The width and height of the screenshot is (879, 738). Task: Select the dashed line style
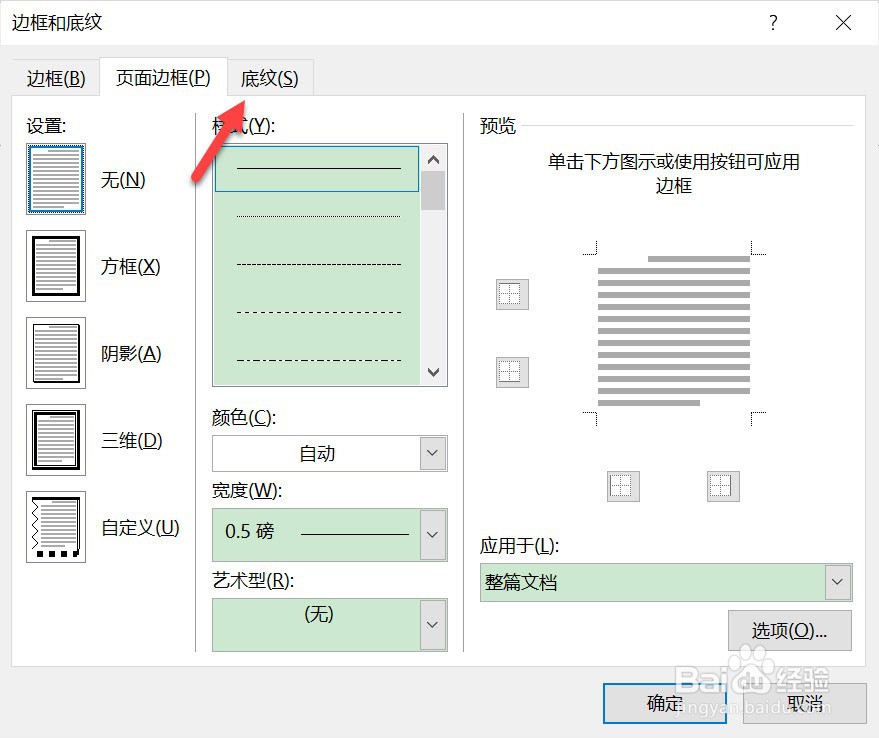pos(316,262)
